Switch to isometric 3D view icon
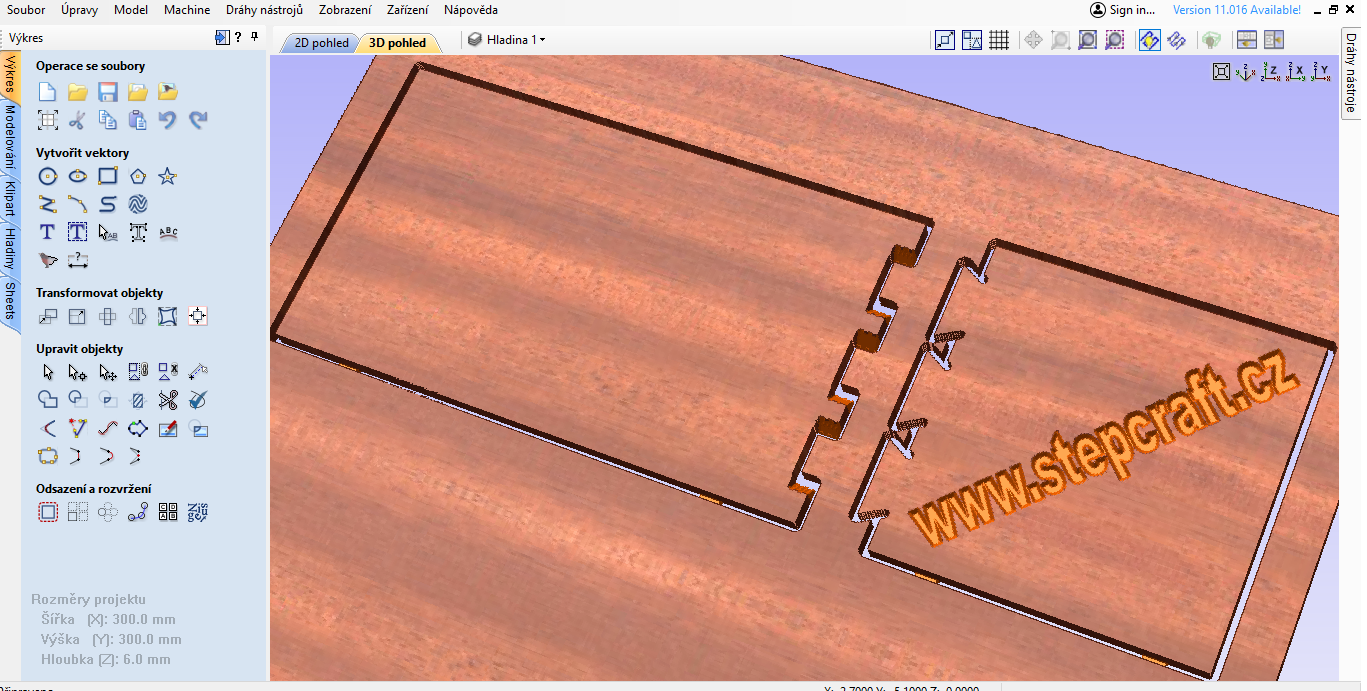The image size is (1367, 691). pos(1246,72)
